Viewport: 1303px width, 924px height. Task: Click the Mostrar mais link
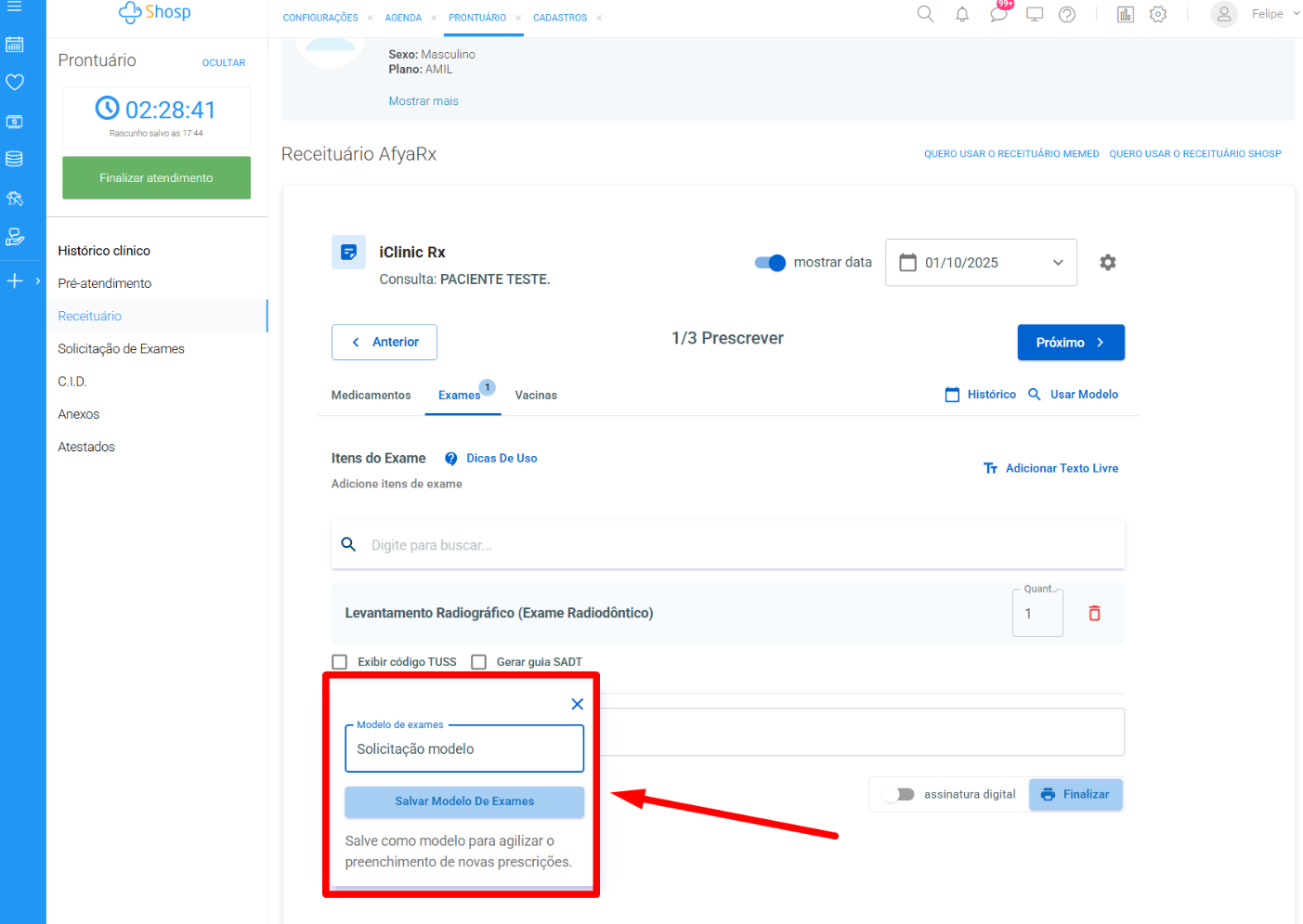(x=423, y=101)
